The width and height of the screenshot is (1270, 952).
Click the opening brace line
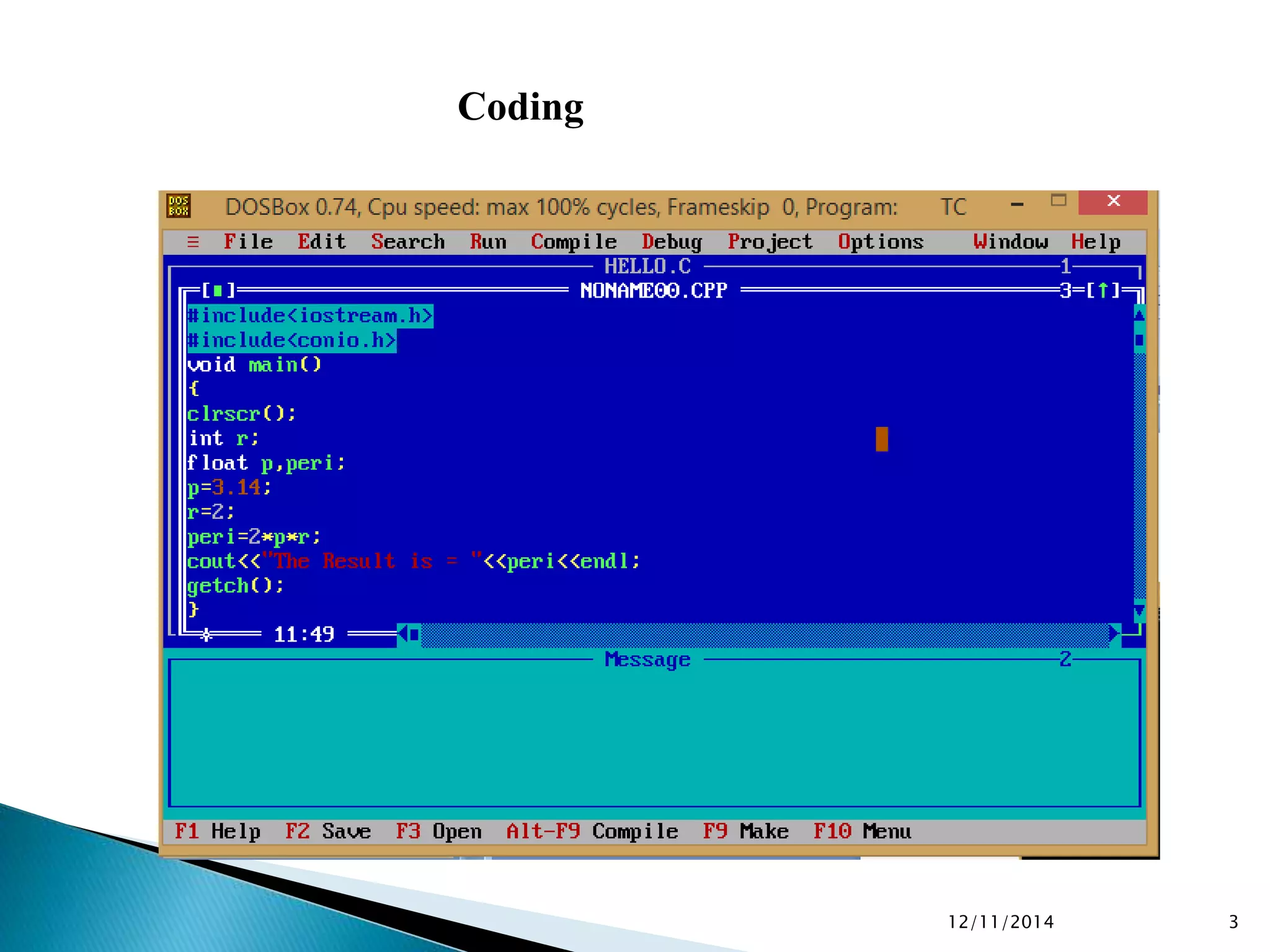coord(193,389)
